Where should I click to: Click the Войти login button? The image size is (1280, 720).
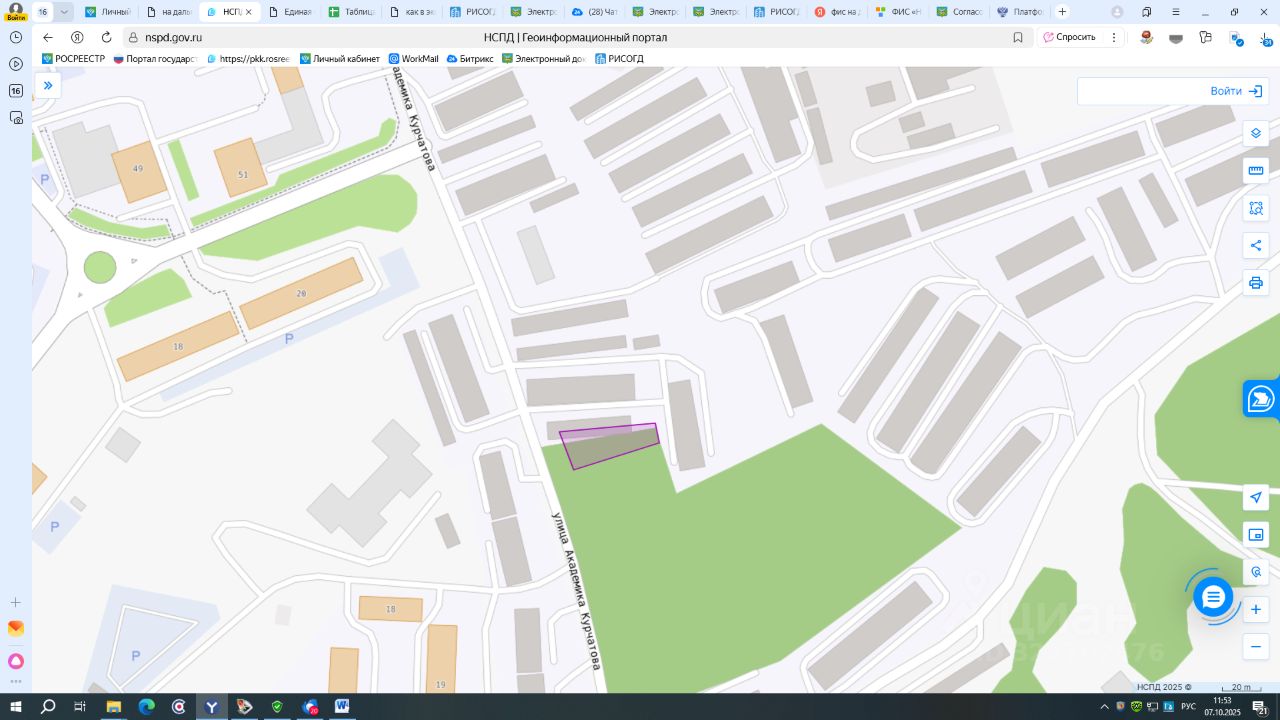tap(1236, 91)
